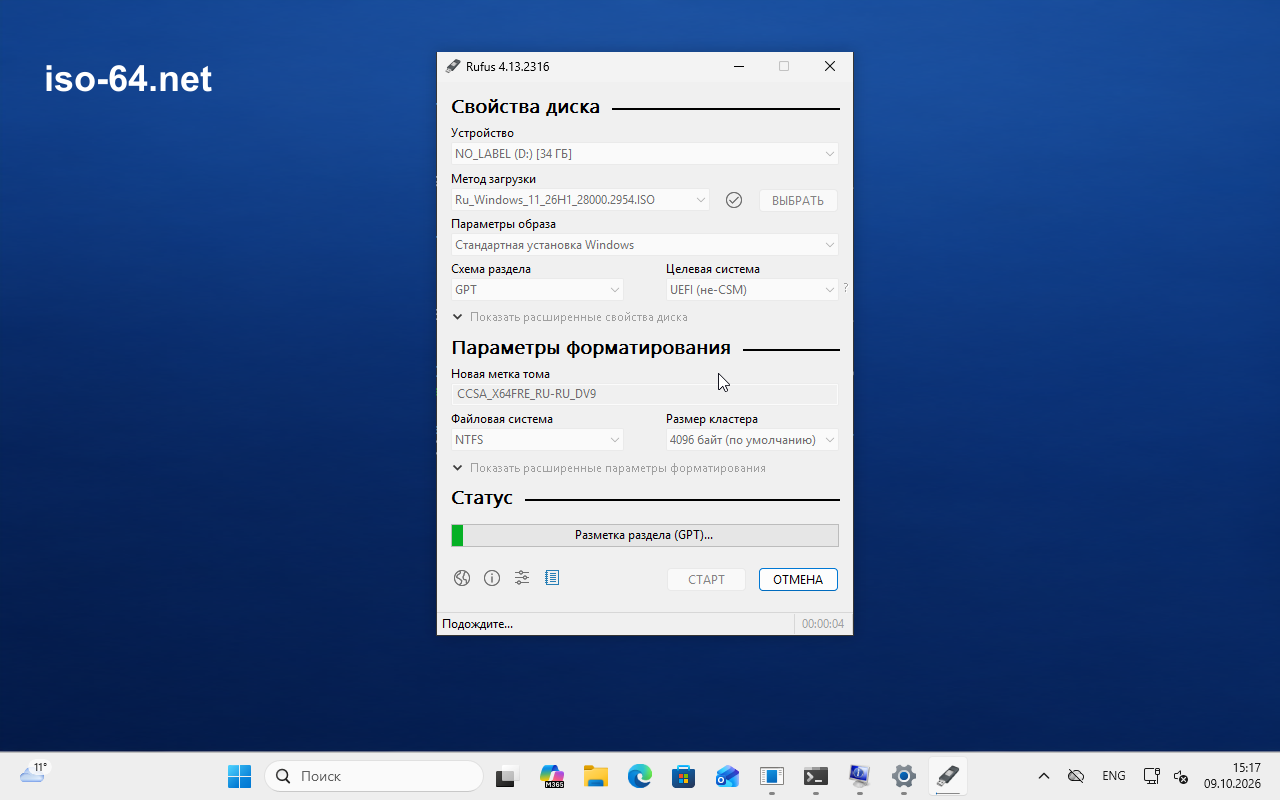Viewport: 1280px width, 800px height.
Task: Click the status text 'Подождите...'
Action: tap(478, 624)
